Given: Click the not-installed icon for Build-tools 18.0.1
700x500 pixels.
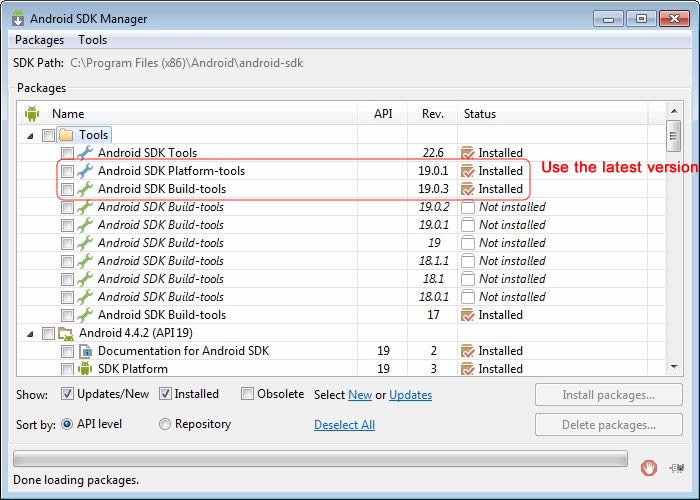Looking at the screenshot, I should (467, 297).
